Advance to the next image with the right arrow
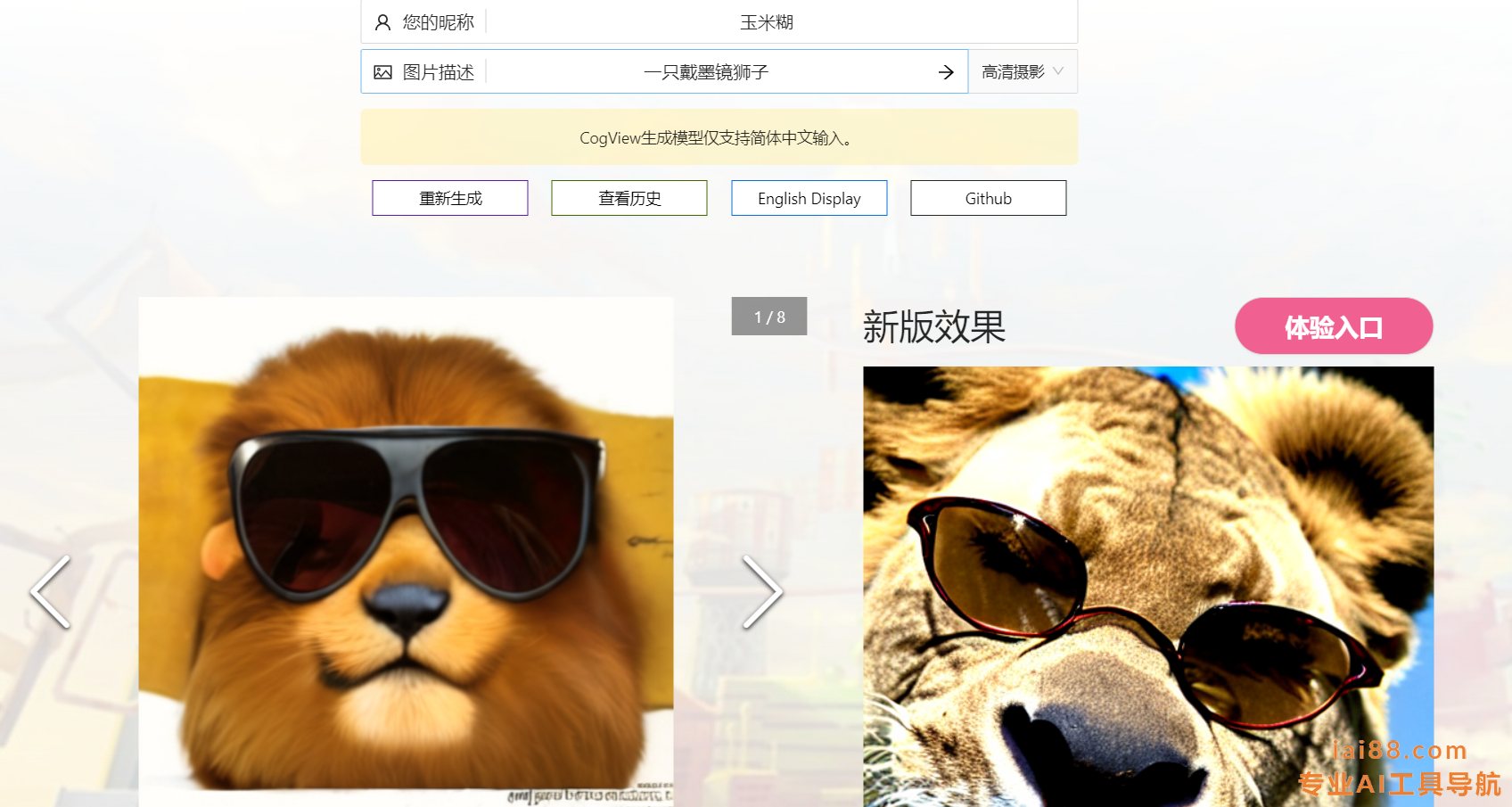 coord(762,592)
